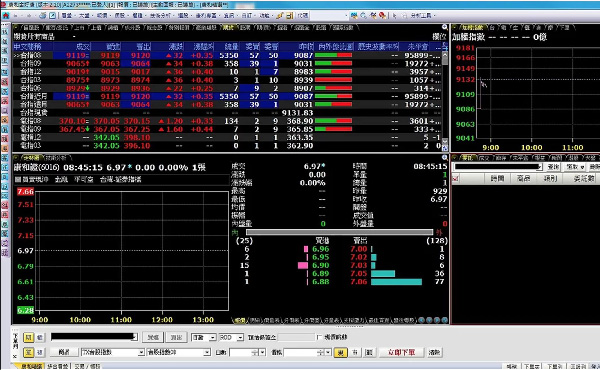
Task: Click the blue edit icon beside the printer
Action: [x=52, y=16]
